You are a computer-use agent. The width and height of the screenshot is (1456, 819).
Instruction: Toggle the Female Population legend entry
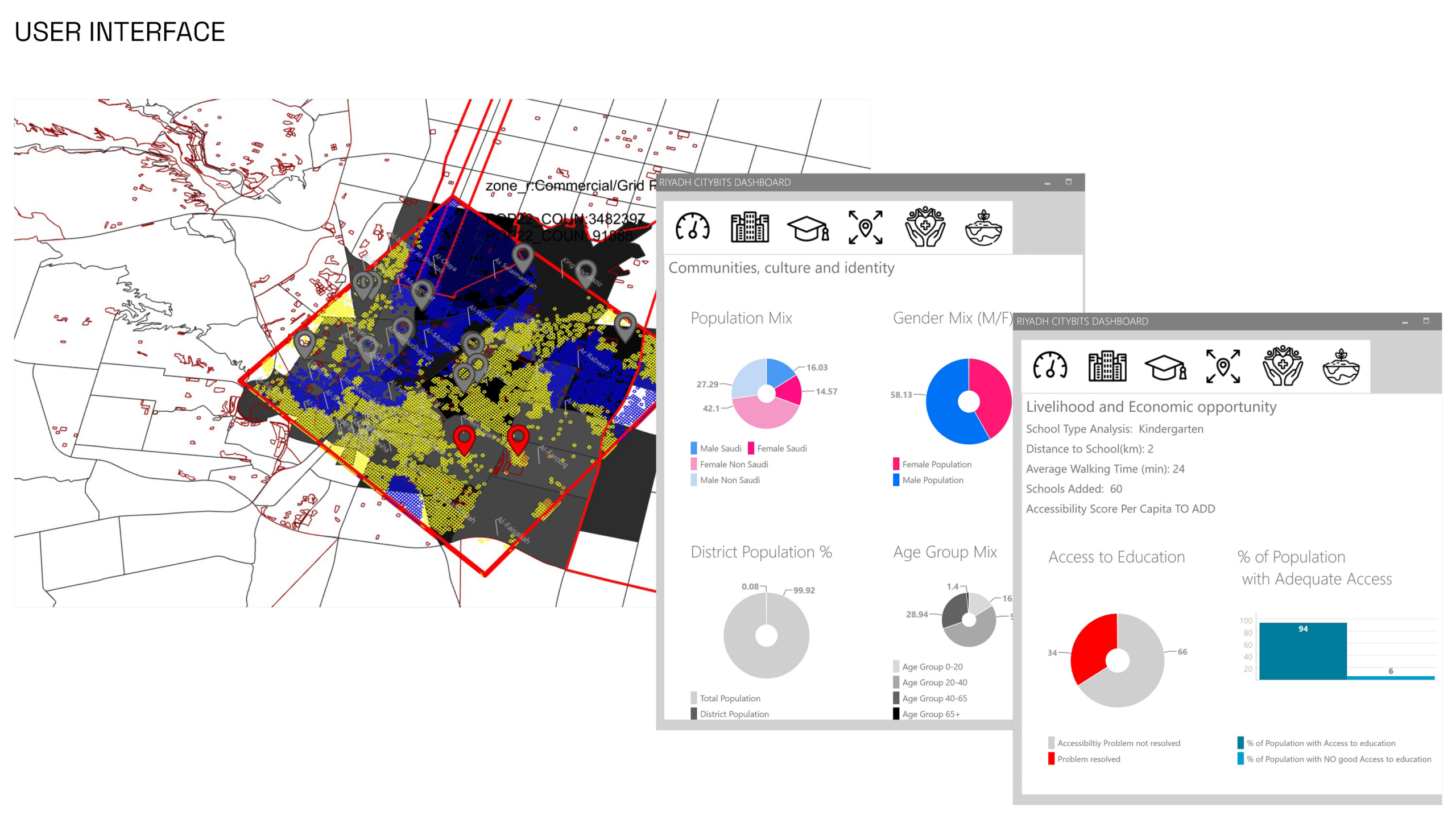pyautogui.click(x=932, y=464)
